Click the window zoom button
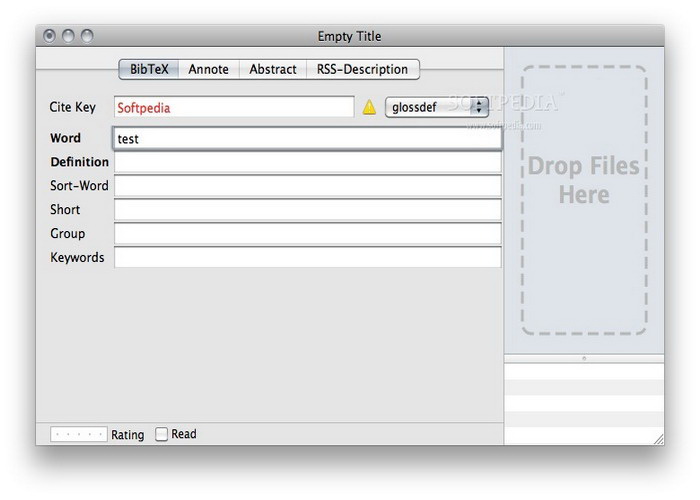 [88, 36]
